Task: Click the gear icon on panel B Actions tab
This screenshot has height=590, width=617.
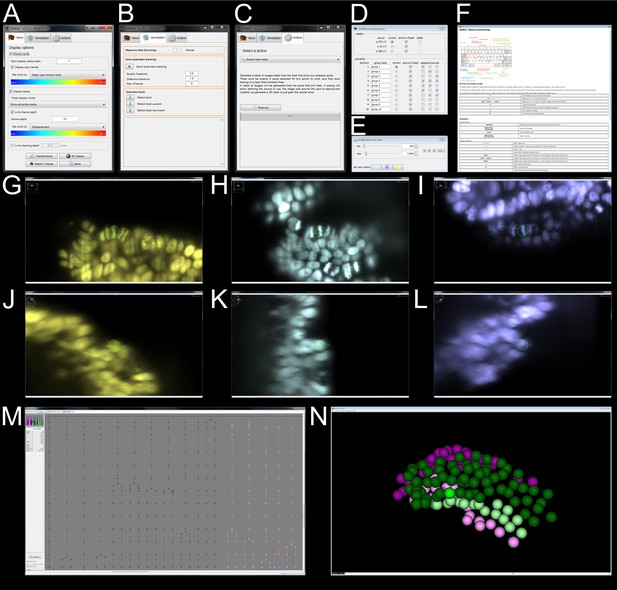Action: (172, 38)
